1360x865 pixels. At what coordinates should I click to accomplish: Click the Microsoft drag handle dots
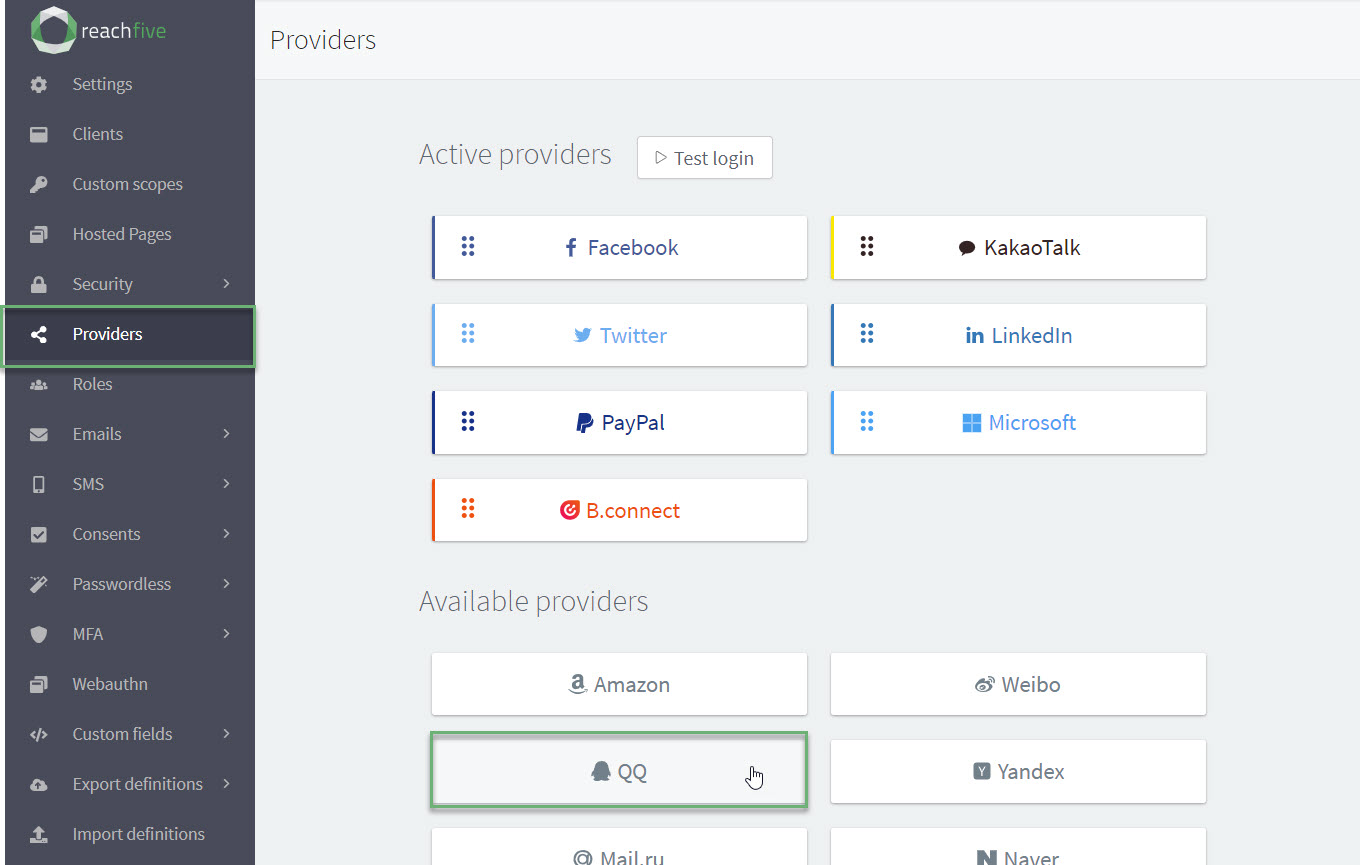click(867, 421)
